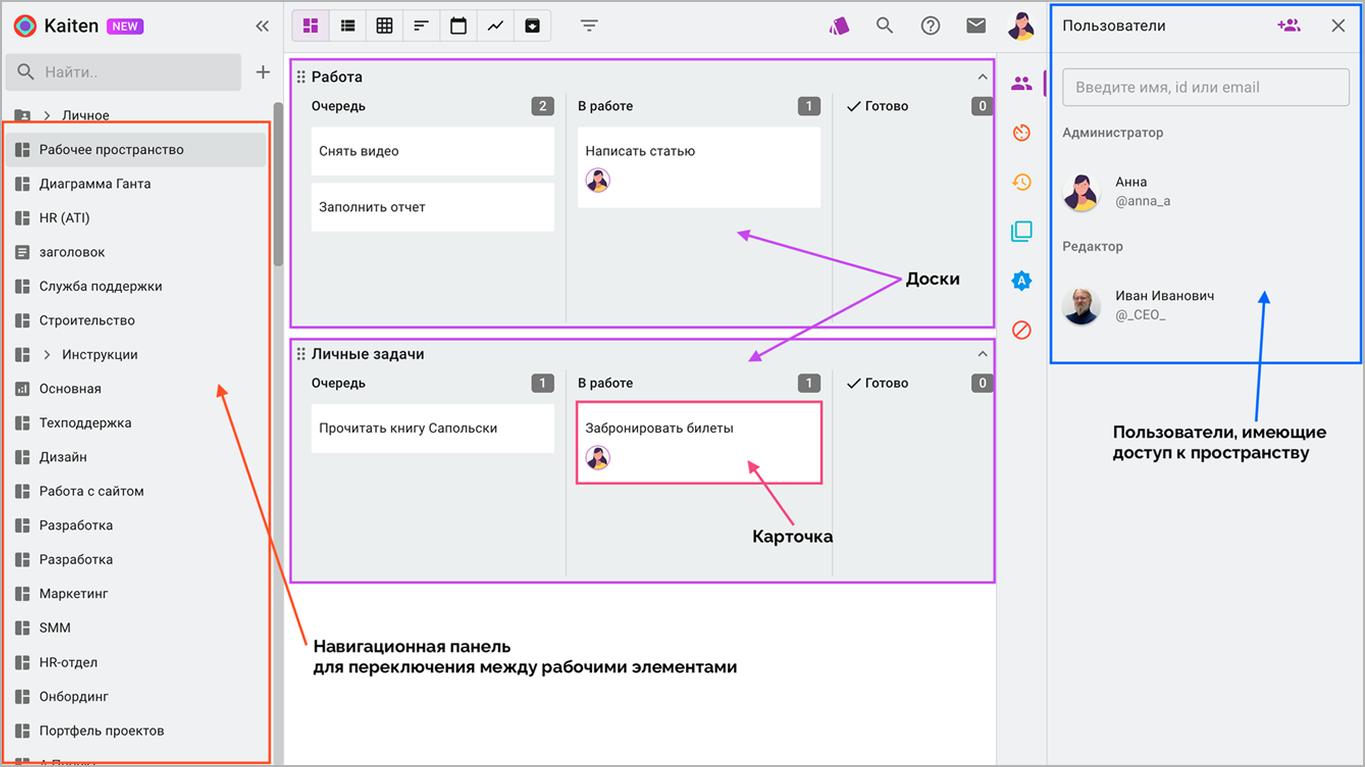Open the Написать статью card
Screen dimensions: 1365x767
(699, 167)
